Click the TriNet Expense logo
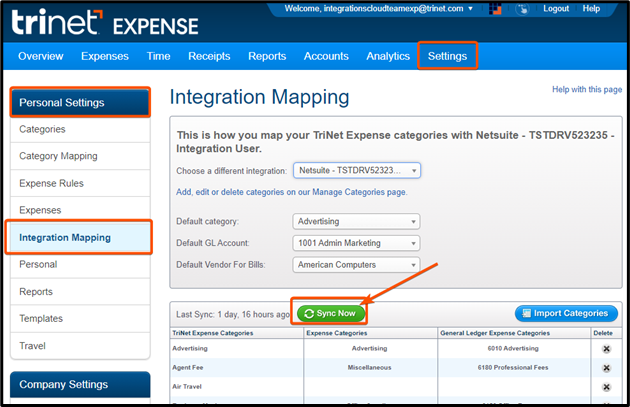Viewport: 630px width, 407px height. (105, 22)
